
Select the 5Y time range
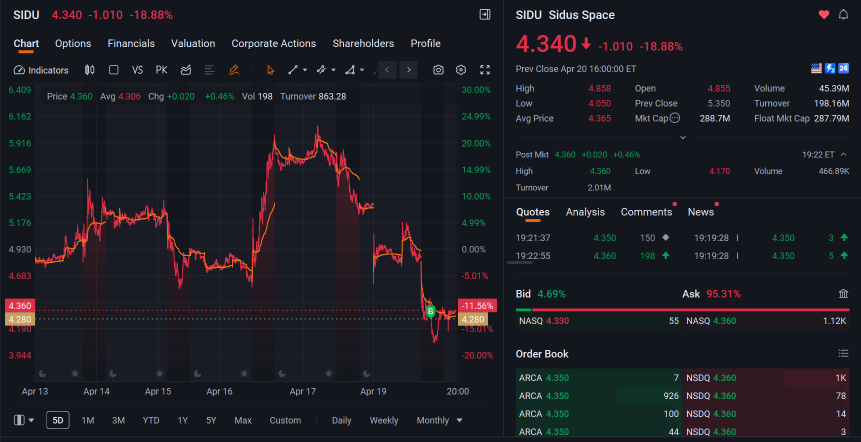[x=211, y=421]
